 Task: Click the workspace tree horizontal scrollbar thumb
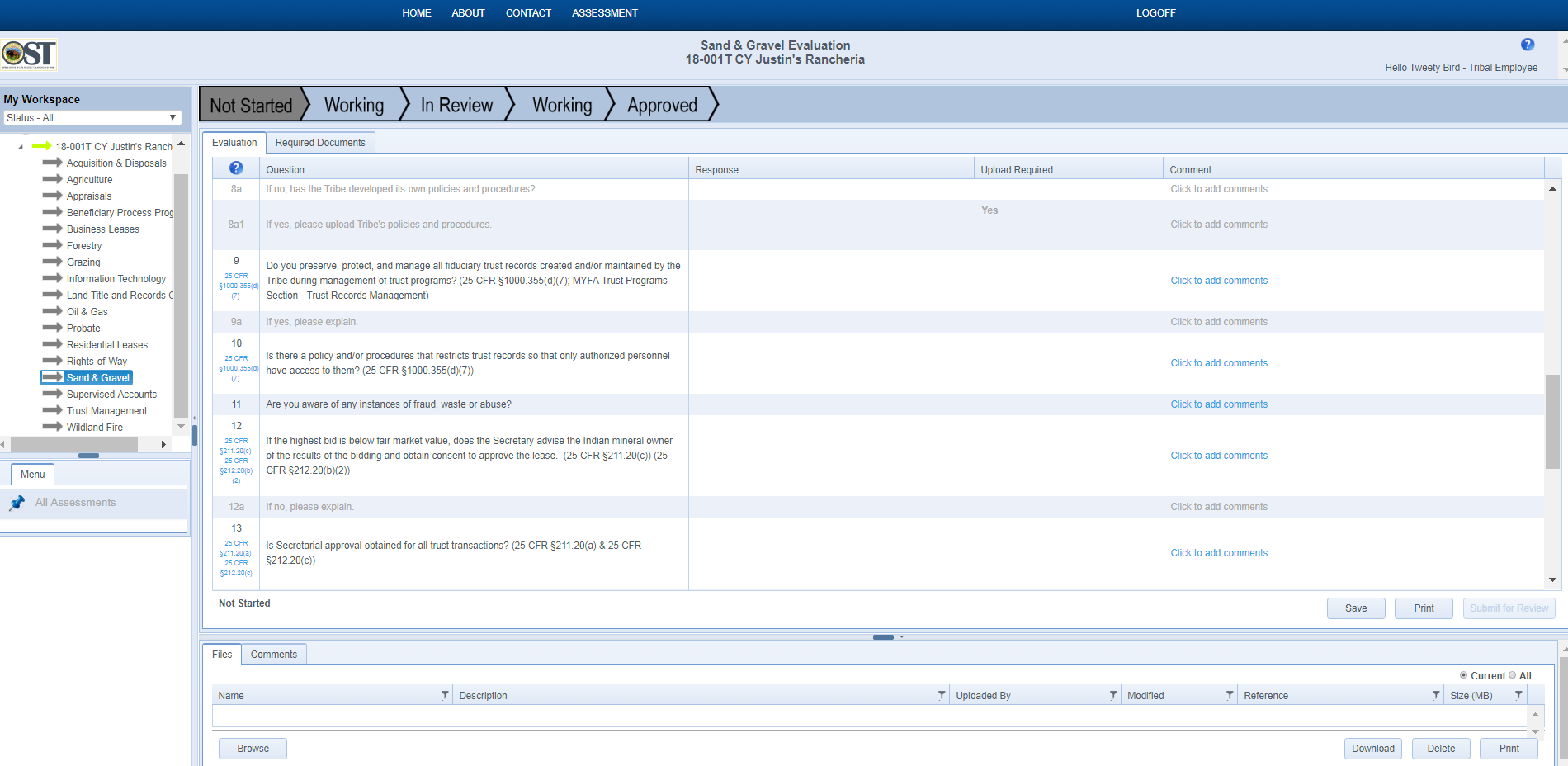click(73, 445)
